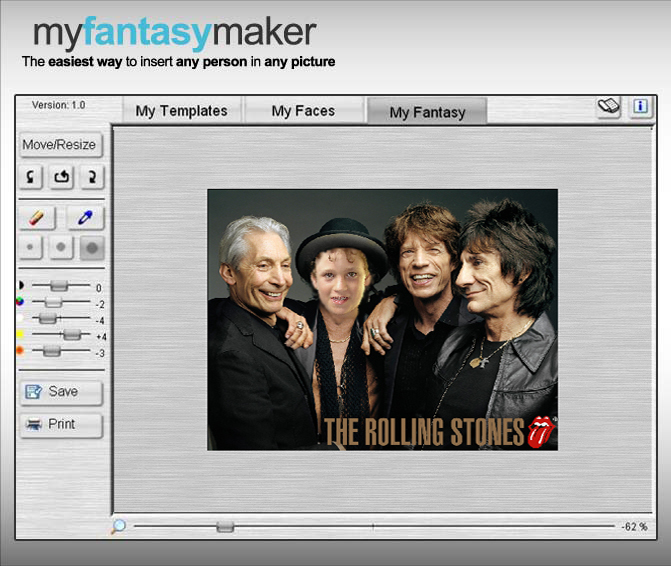The image size is (671, 566).
Task: Rotate the face clockwise
Action: (x=92, y=177)
